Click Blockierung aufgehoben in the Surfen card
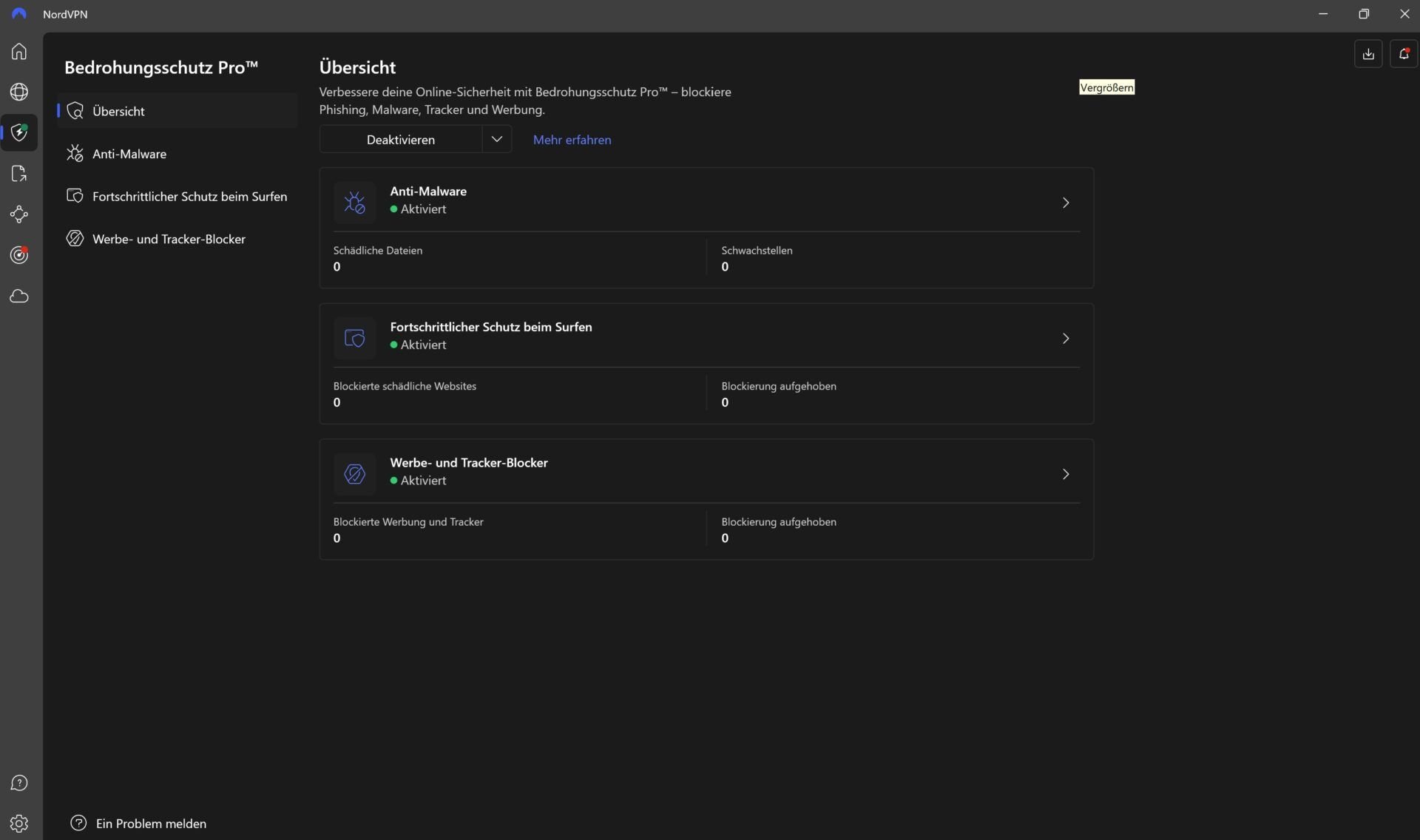Viewport: 1420px width, 840px height. coord(779,386)
